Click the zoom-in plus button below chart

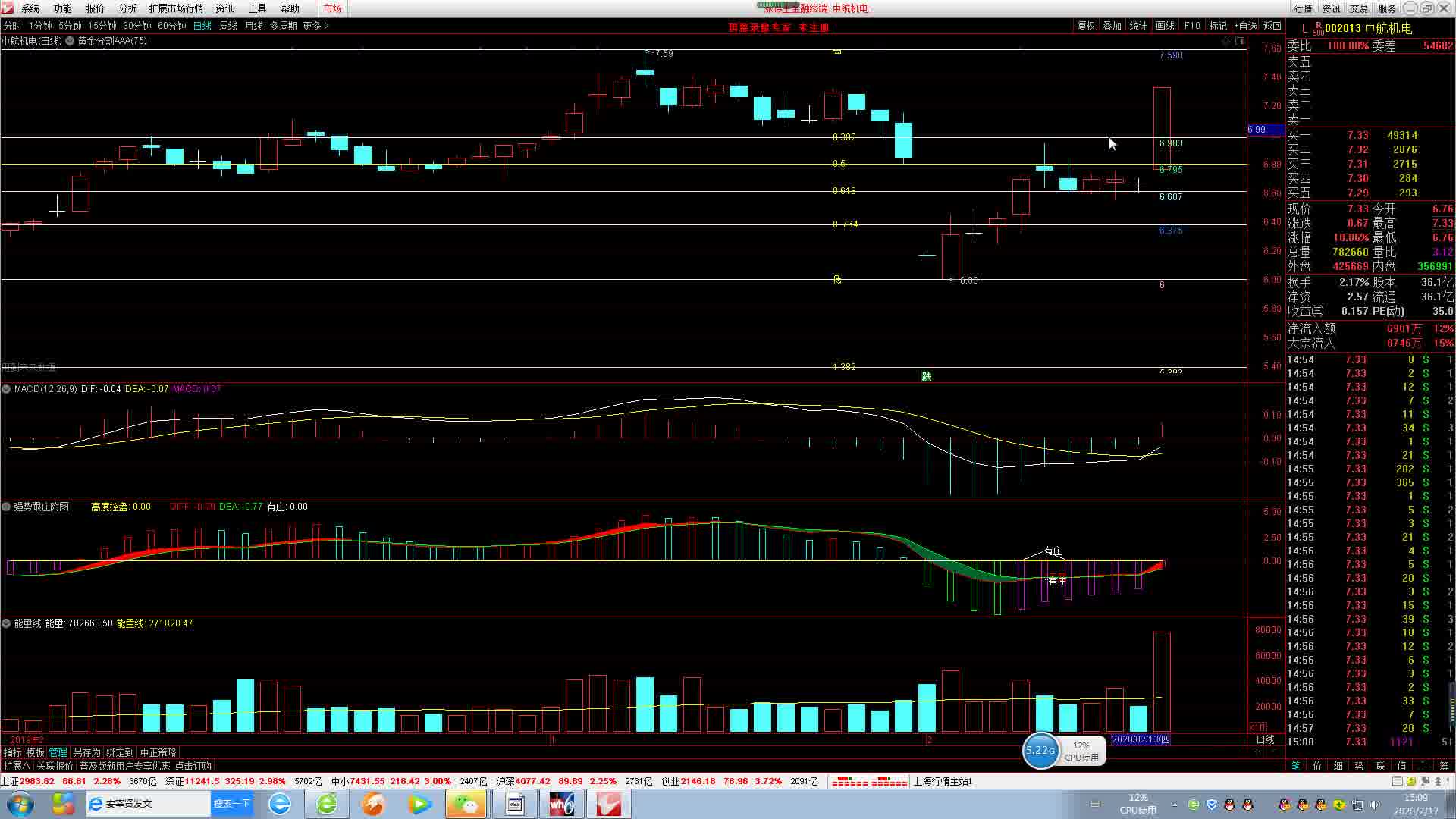tap(1257, 752)
